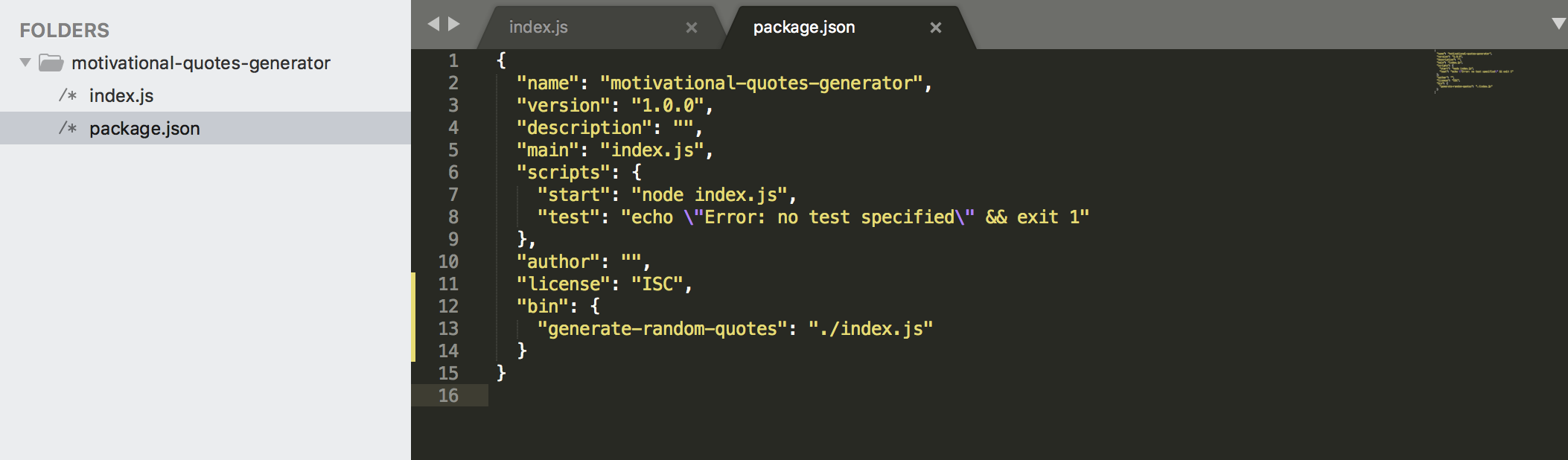Select the package.json tab
The width and height of the screenshot is (1568, 460).
[803, 28]
